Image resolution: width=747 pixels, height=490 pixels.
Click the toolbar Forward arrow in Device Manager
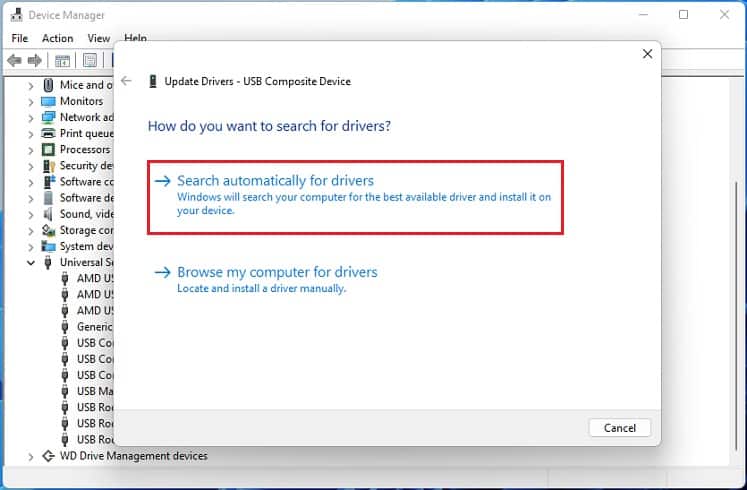click(35, 60)
